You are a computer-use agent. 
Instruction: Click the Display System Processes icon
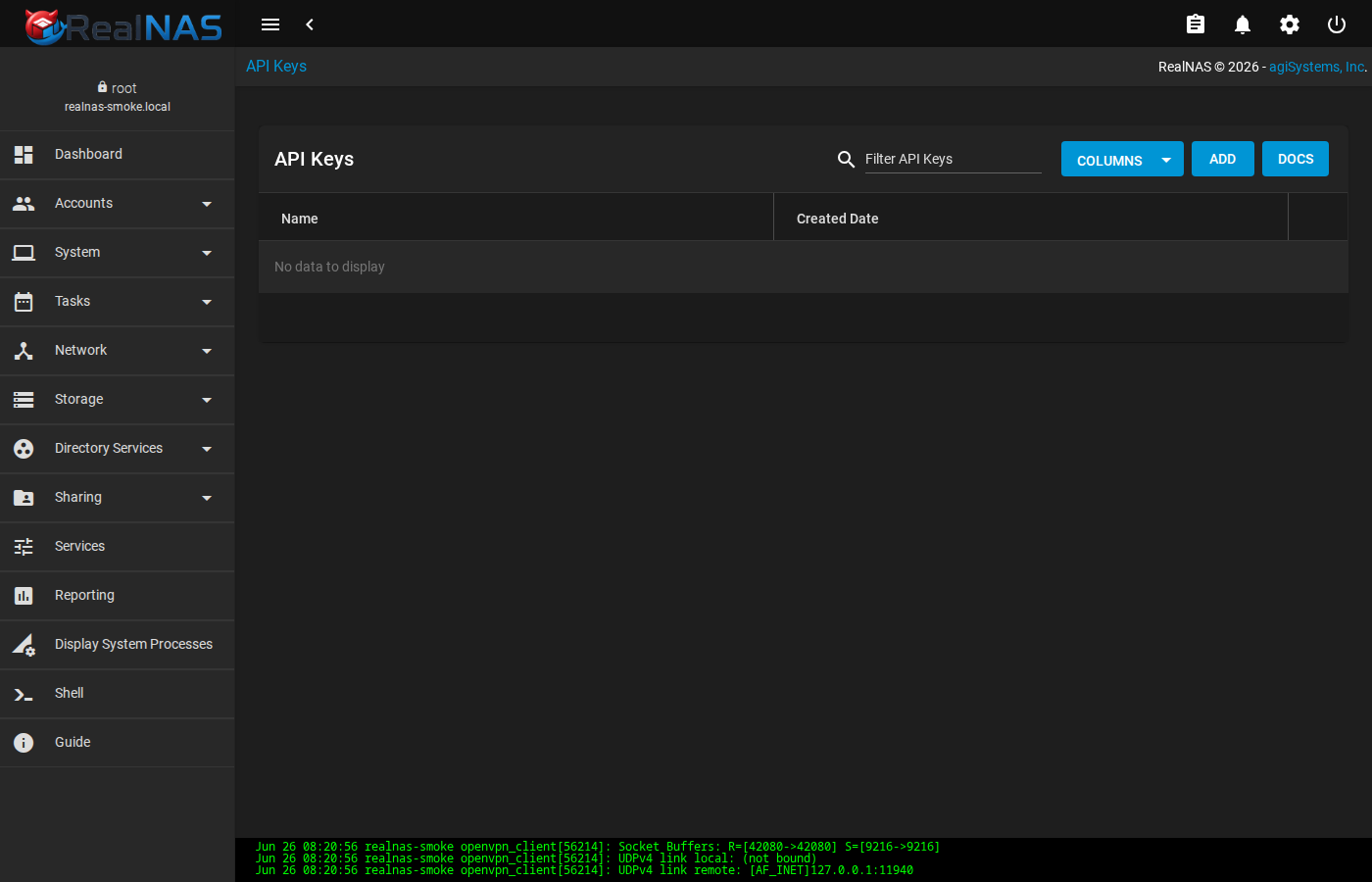point(24,645)
